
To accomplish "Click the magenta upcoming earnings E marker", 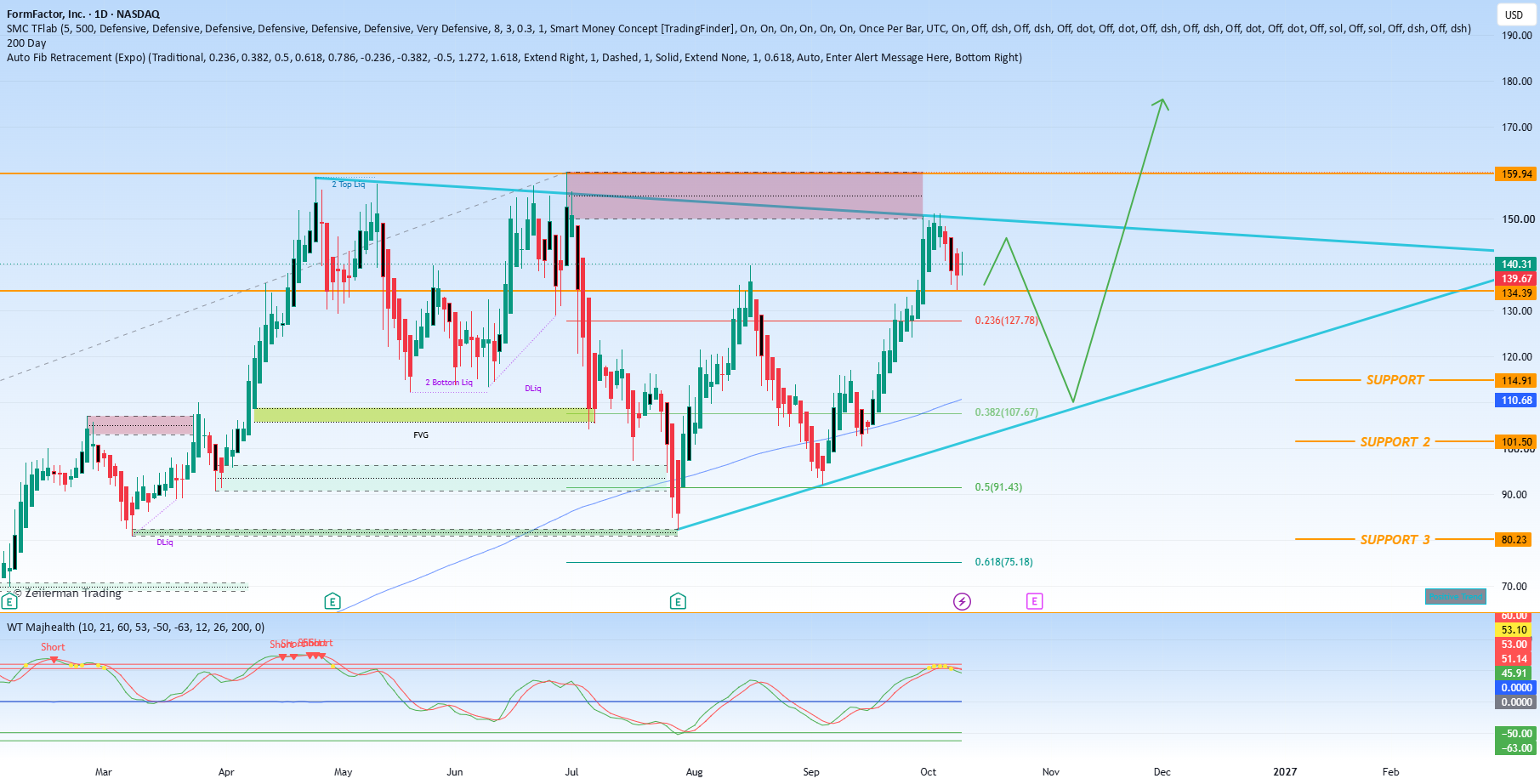I will click(x=1034, y=601).
